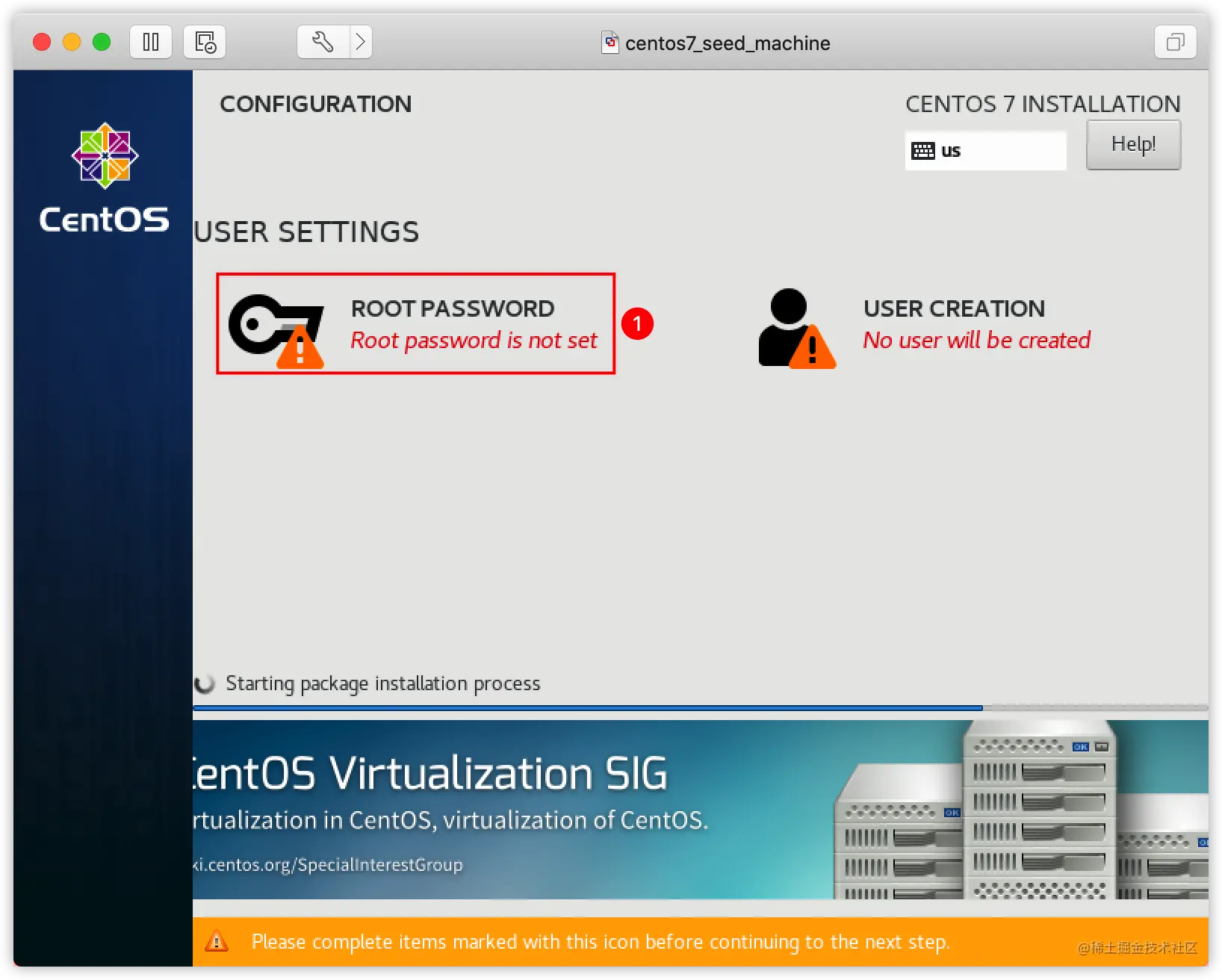The image size is (1222, 980).
Task: Click the installation progress bar
Action: 700,707
